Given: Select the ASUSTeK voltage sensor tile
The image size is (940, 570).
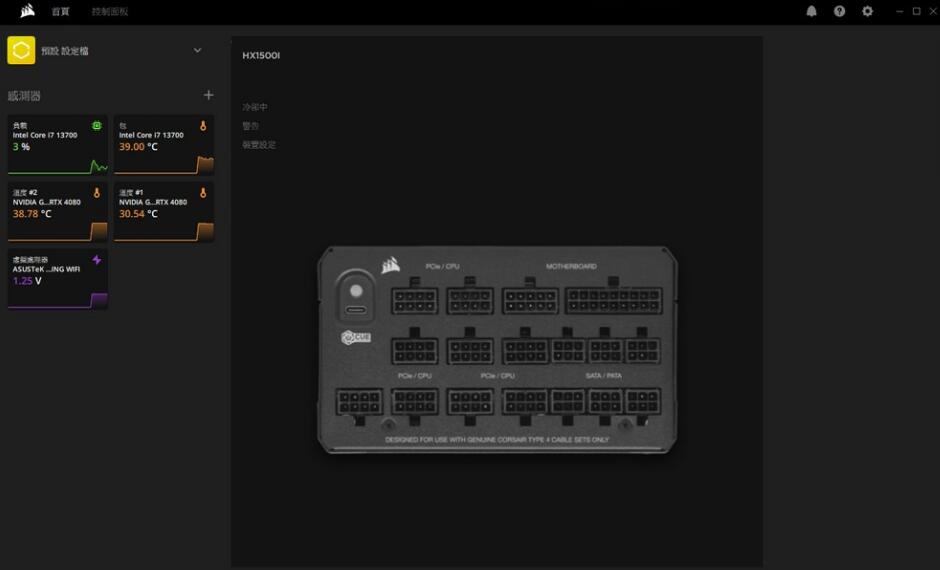Looking at the screenshot, I should point(57,279).
